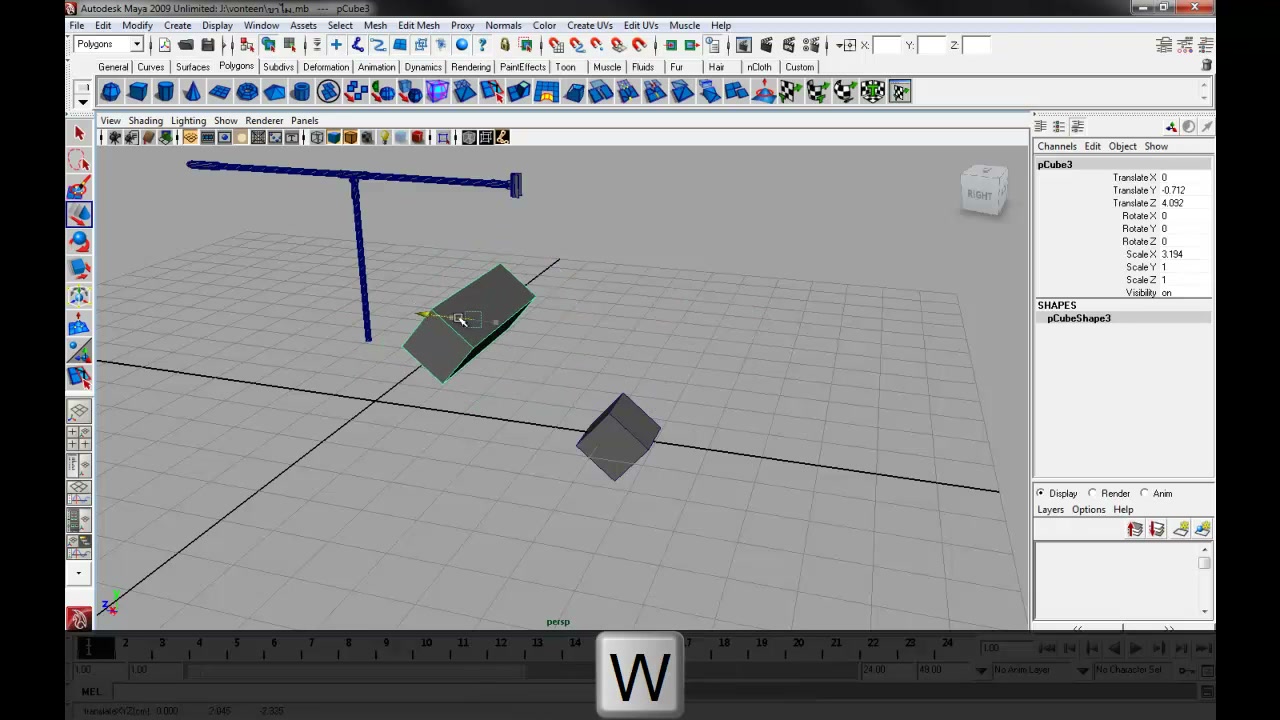This screenshot has height=720, width=1280.
Task: Open the Channels menu in Channel Box
Action: pos(1057,146)
